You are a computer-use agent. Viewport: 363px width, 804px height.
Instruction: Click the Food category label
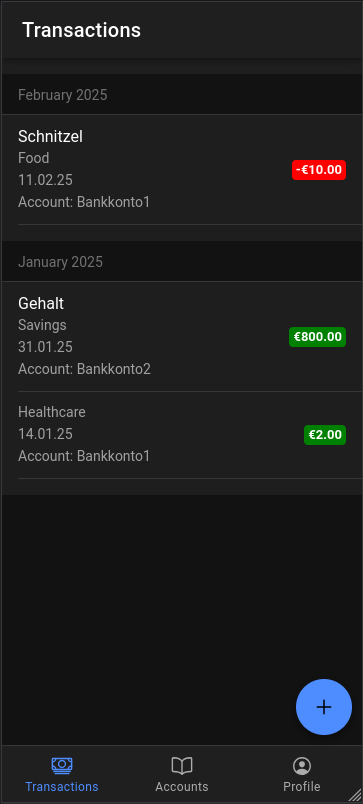pyautogui.click(x=34, y=158)
